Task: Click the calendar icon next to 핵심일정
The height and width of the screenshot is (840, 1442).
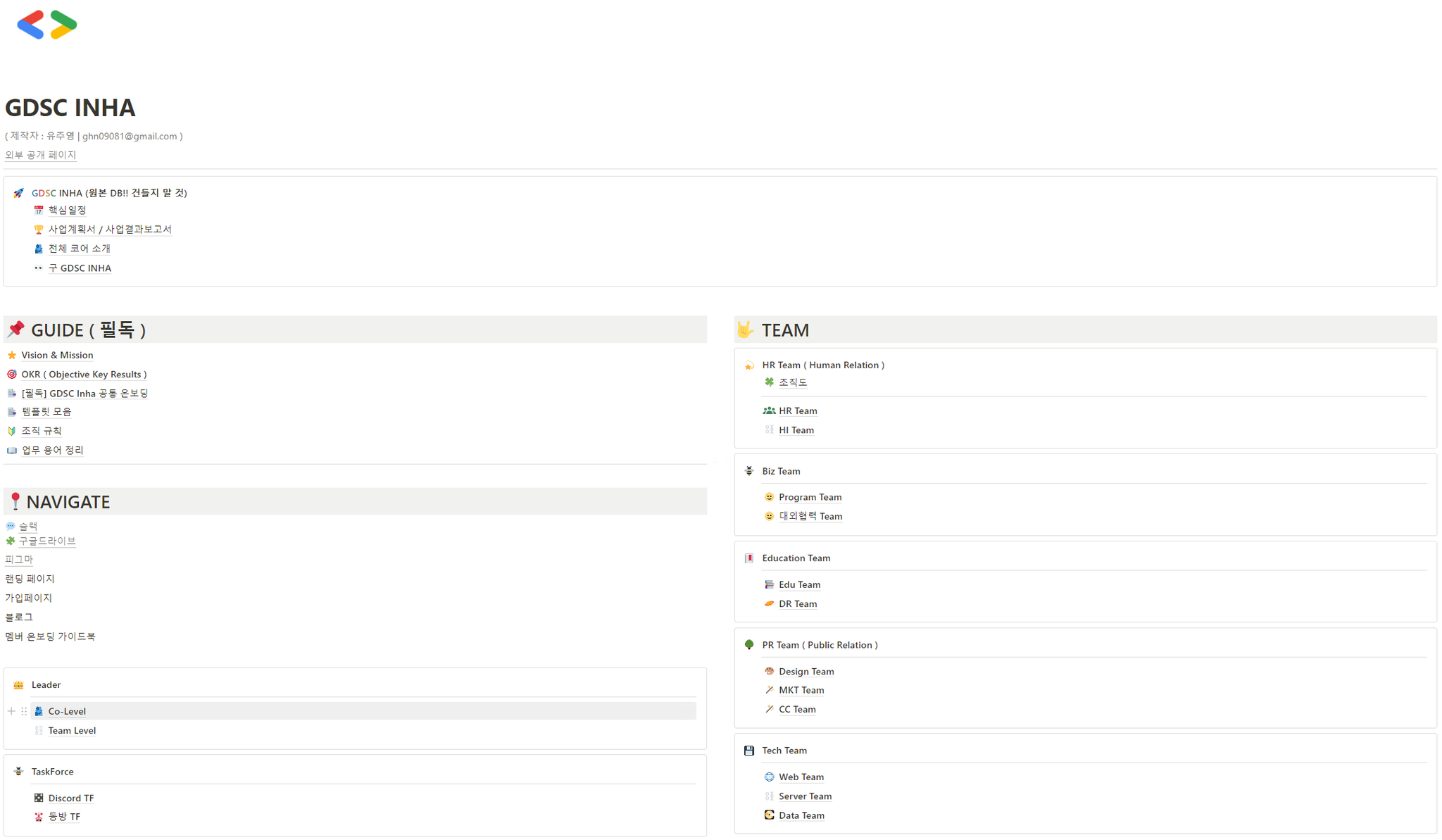Action: (x=39, y=210)
